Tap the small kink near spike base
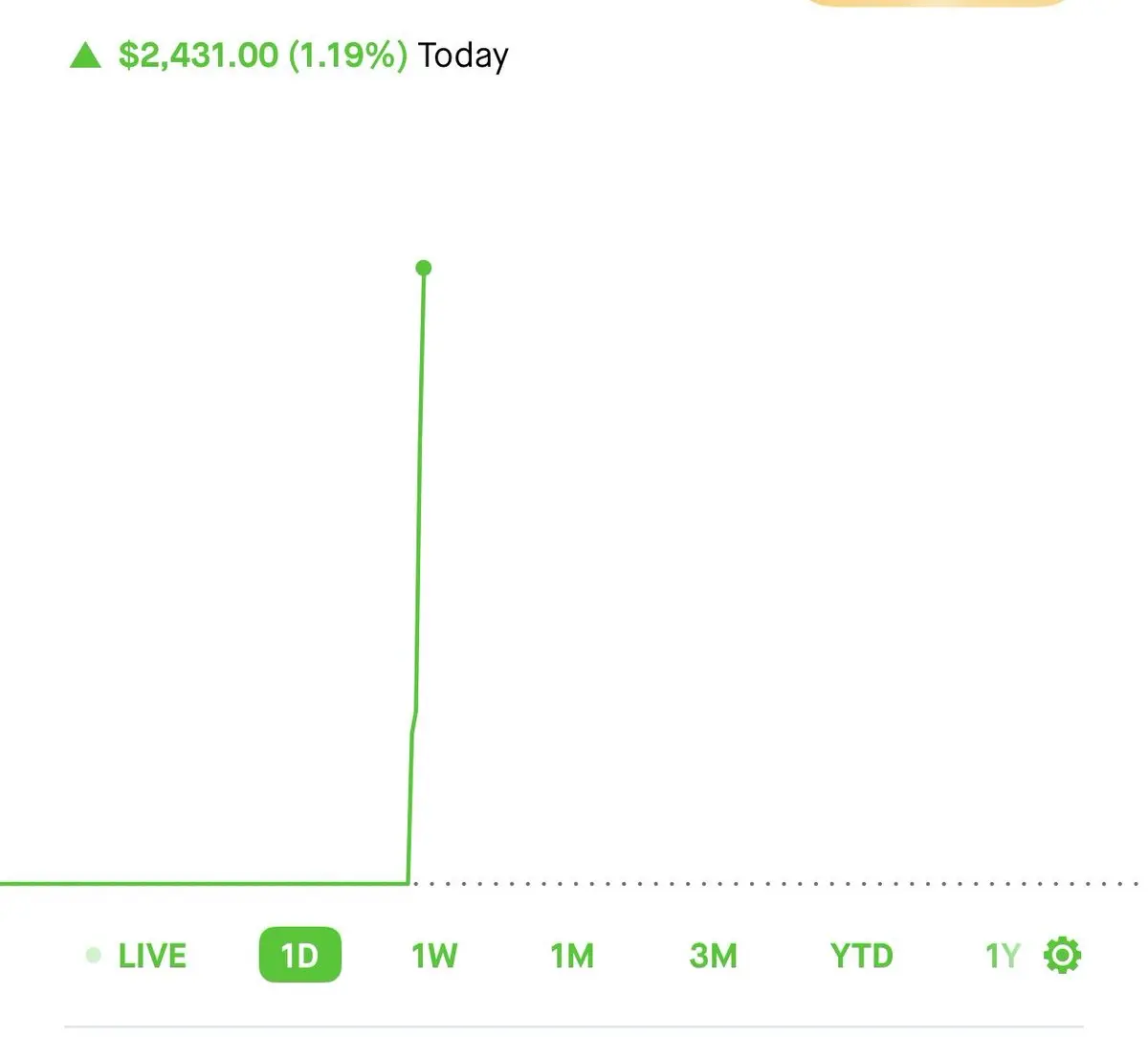Image resolution: width=1148 pixels, height=1037 pixels. point(413,722)
